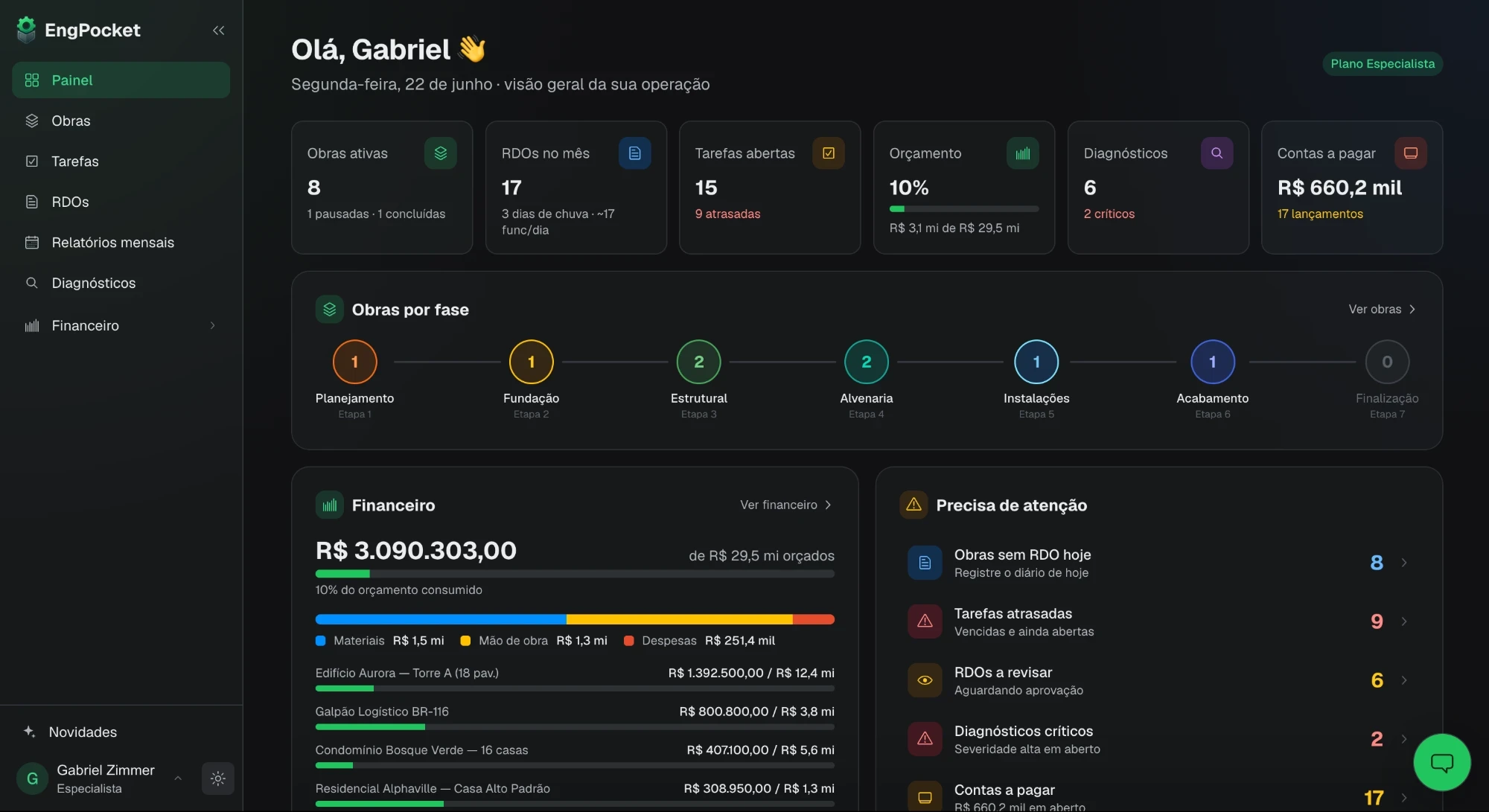Click the Tarefas abertas checkbox icon

pyautogui.click(x=829, y=153)
